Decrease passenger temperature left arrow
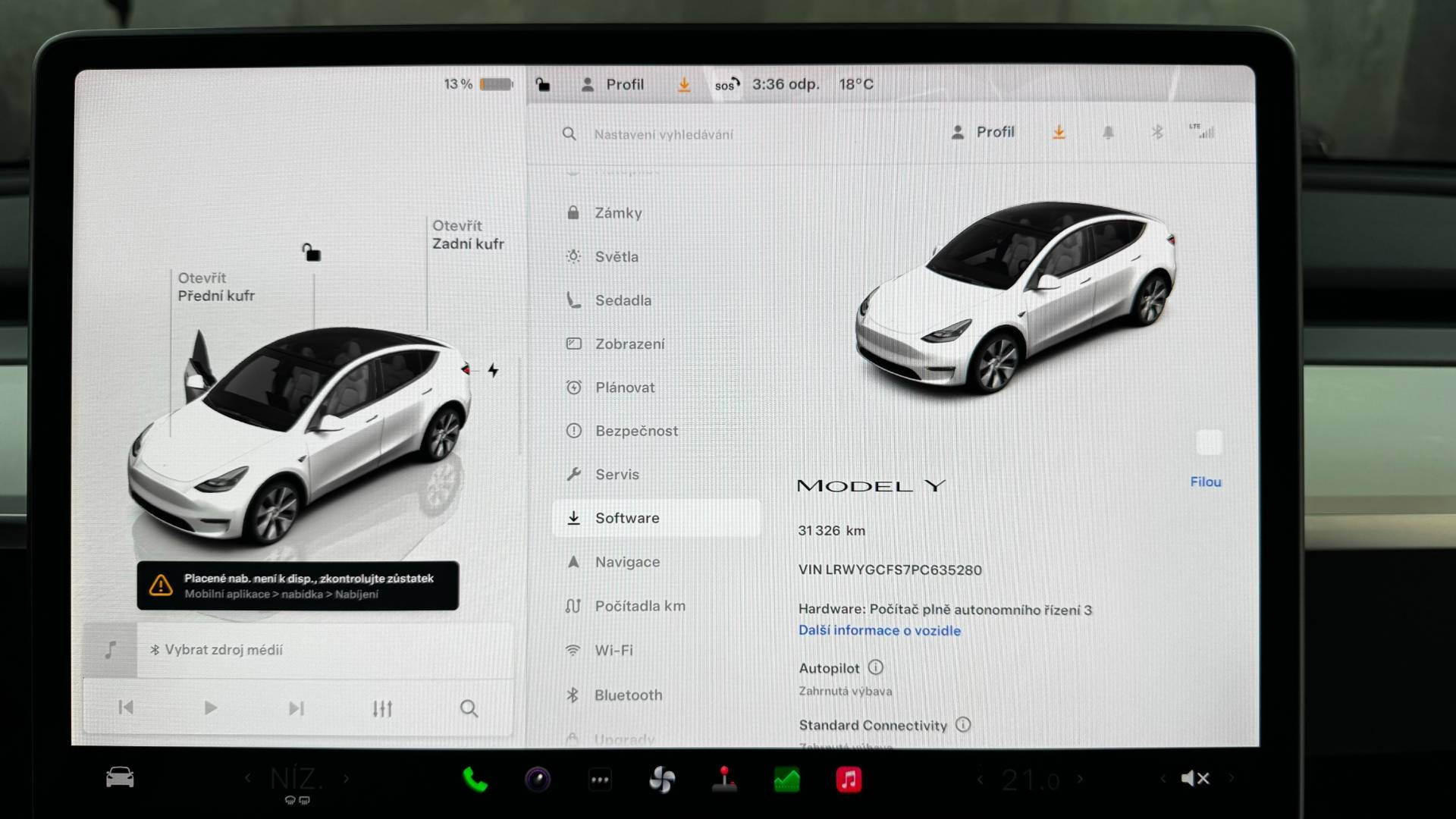This screenshot has height=819, width=1456. point(980,779)
